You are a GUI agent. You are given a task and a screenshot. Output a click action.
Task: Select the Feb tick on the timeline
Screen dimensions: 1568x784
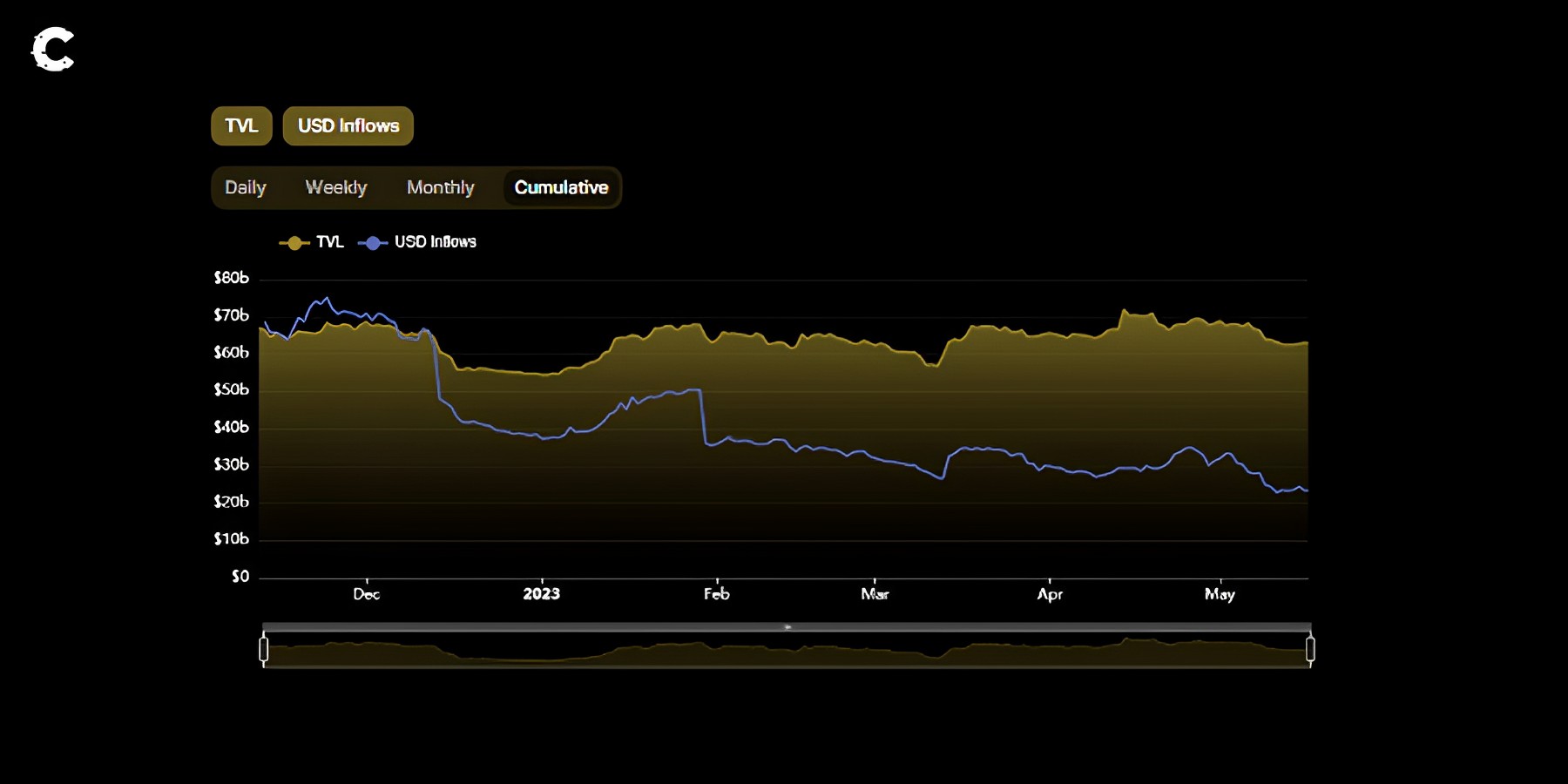tap(716, 594)
